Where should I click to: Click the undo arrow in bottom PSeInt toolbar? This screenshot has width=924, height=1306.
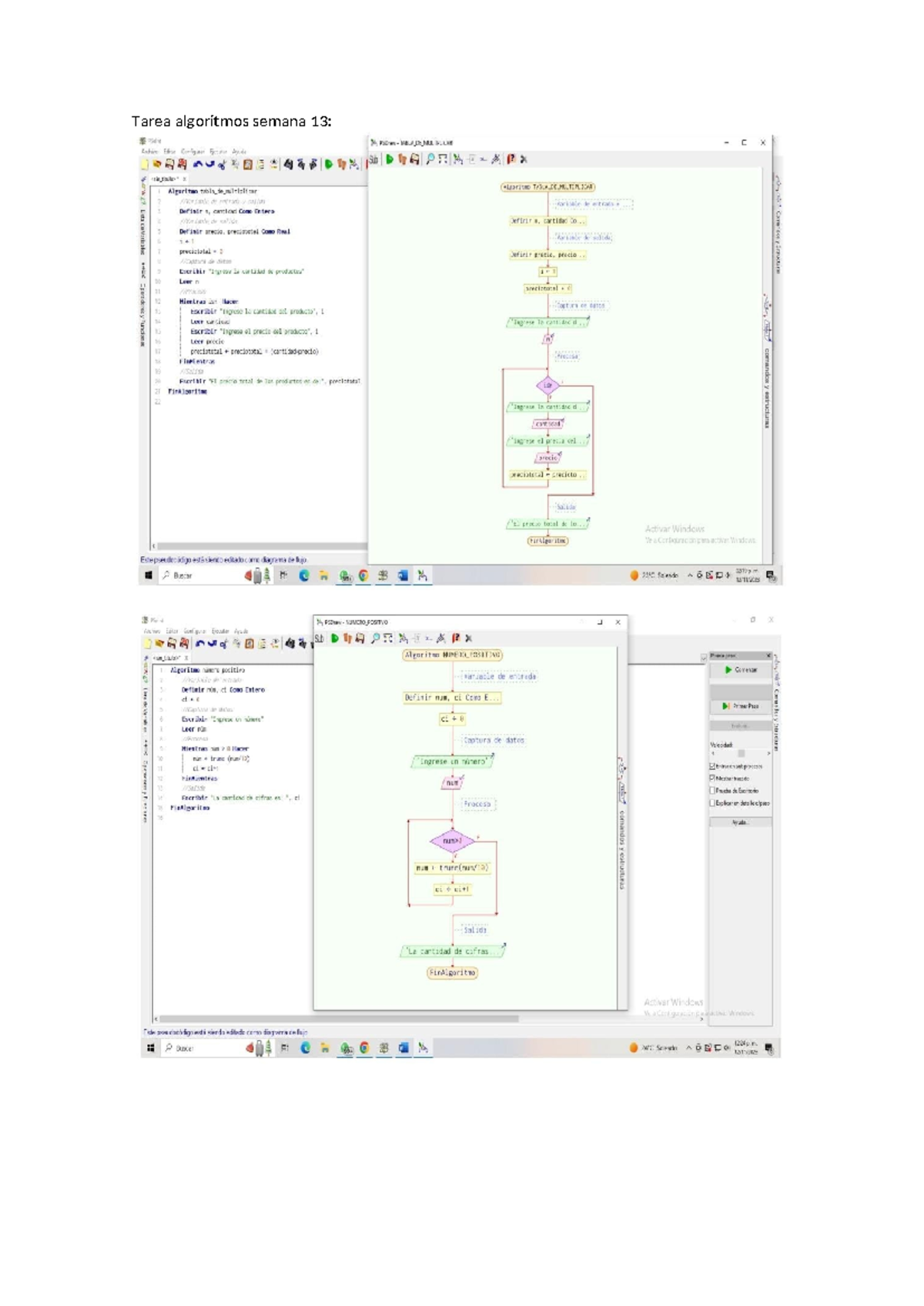point(200,644)
